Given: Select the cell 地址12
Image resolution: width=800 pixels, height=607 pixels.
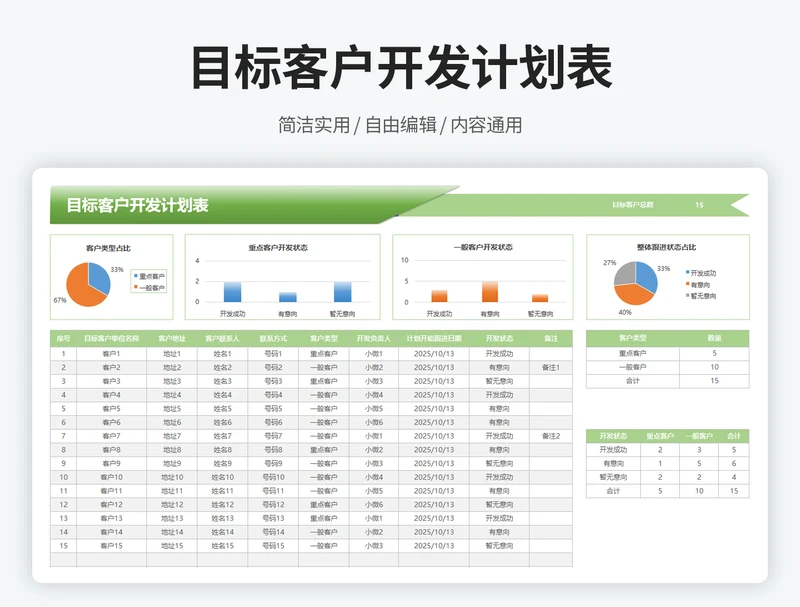Looking at the screenshot, I should pos(172,504).
